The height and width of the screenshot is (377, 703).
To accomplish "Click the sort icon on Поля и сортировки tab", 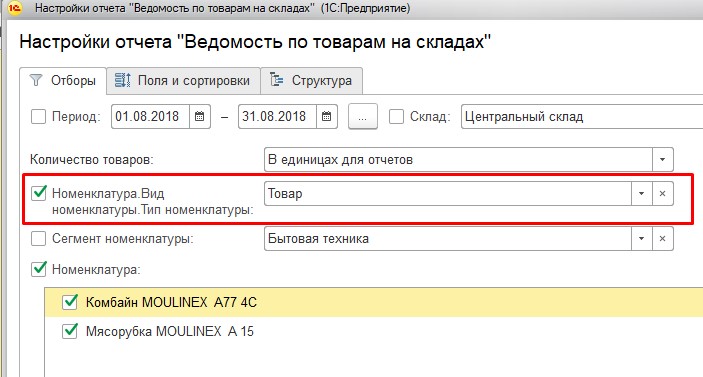I will tap(122, 80).
